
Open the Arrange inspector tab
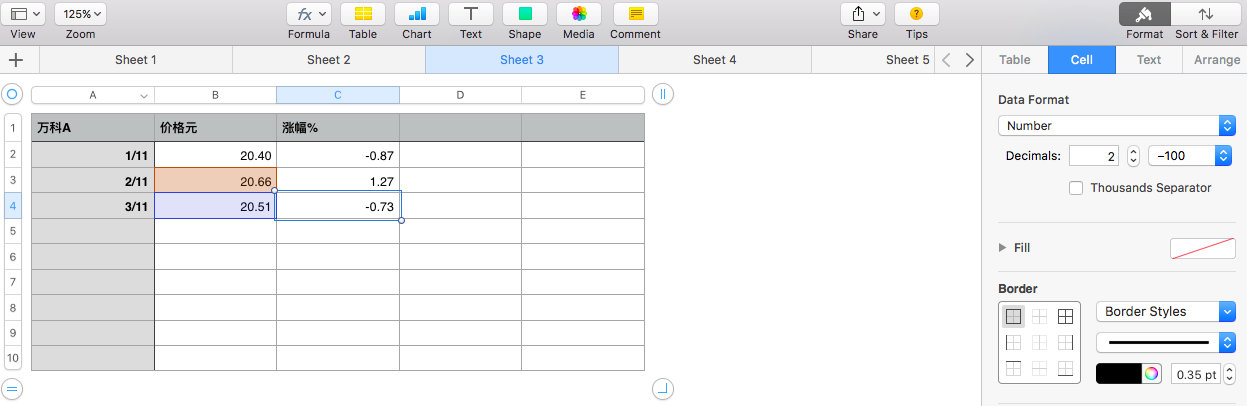(x=1217, y=60)
